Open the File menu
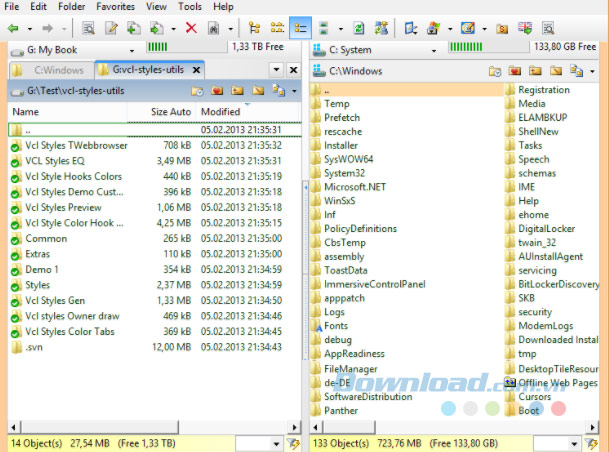Viewport: 609px width, 452px height. click(x=12, y=7)
